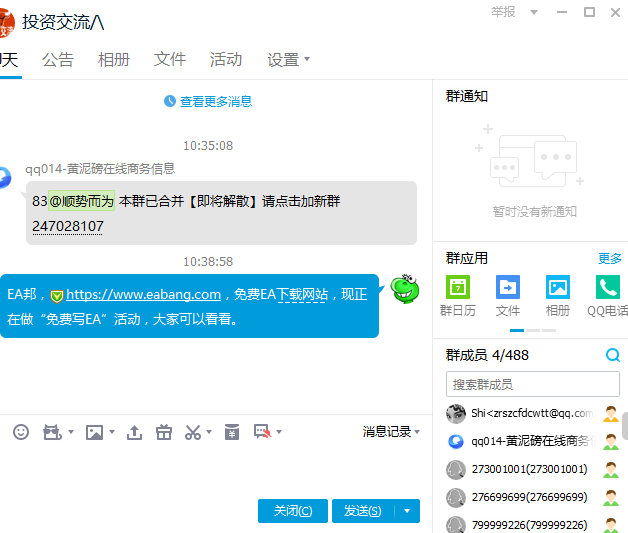
Task: Click the message shield bubble icon
Action: 262,432
